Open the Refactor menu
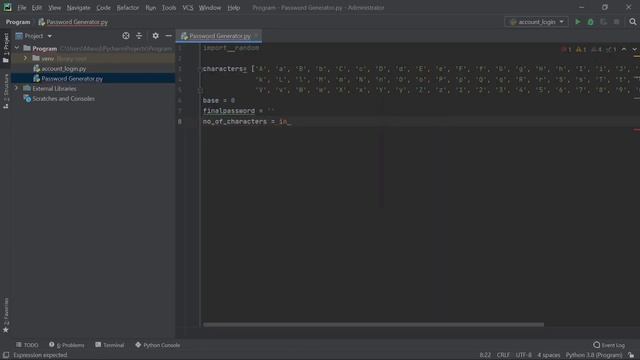Viewport: 640px width, 360px height. tap(128, 8)
